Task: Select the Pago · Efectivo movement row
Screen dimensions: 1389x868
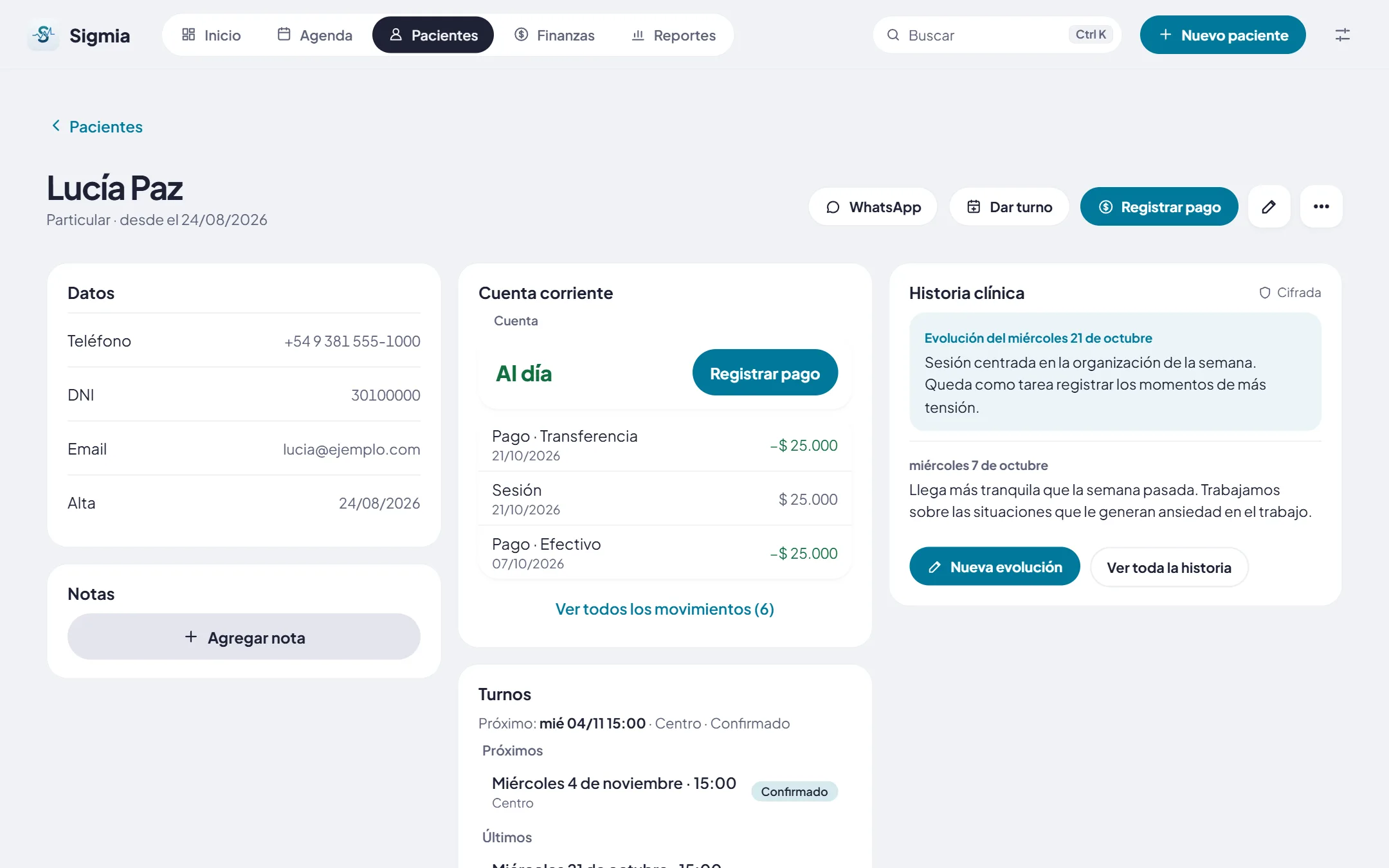Action: pyautogui.click(x=664, y=553)
